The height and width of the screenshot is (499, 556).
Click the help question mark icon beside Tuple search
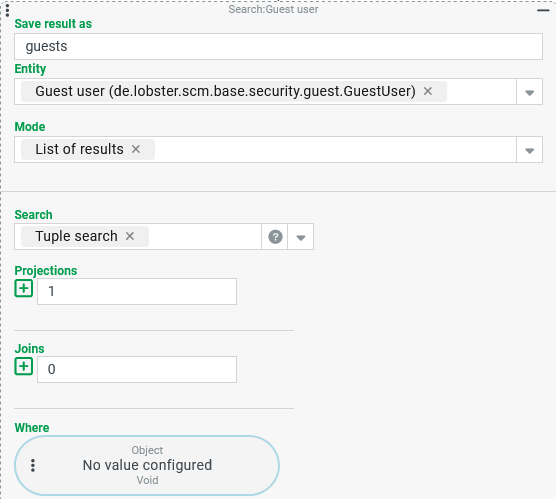(275, 237)
